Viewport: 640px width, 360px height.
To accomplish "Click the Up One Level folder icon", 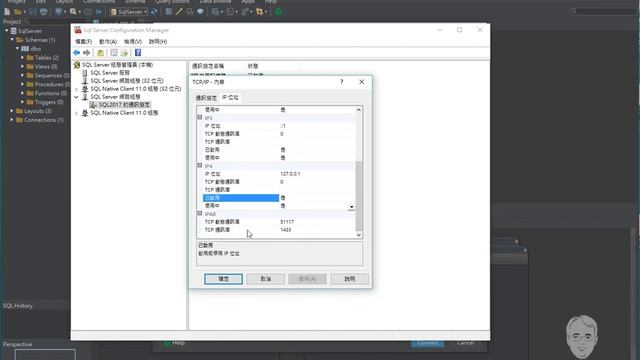I will (x=100, y=53).
